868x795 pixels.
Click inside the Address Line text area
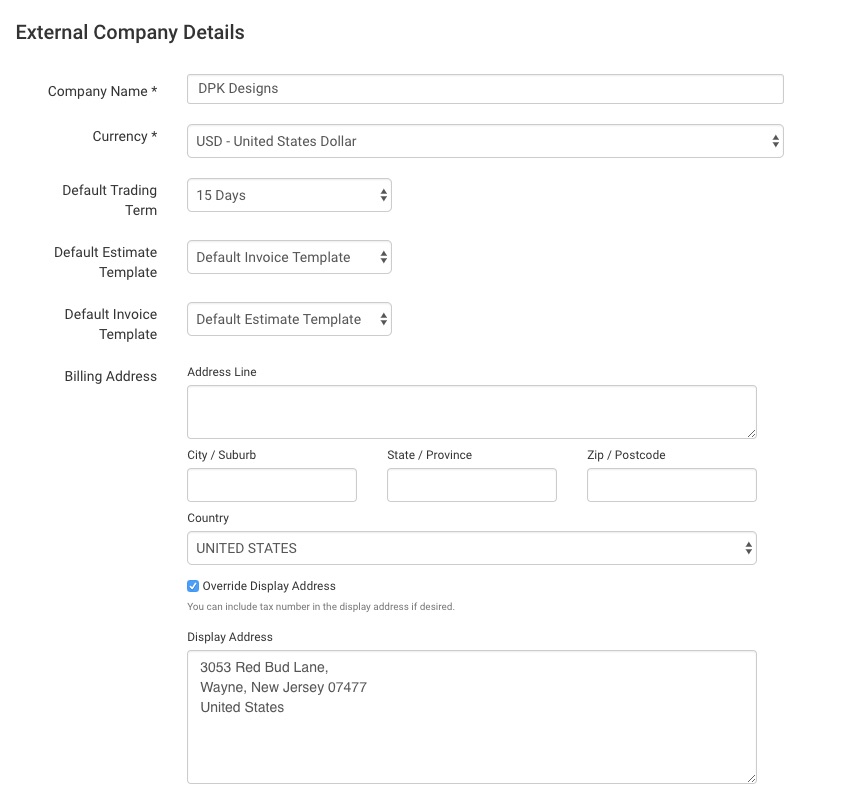(472, 412)
